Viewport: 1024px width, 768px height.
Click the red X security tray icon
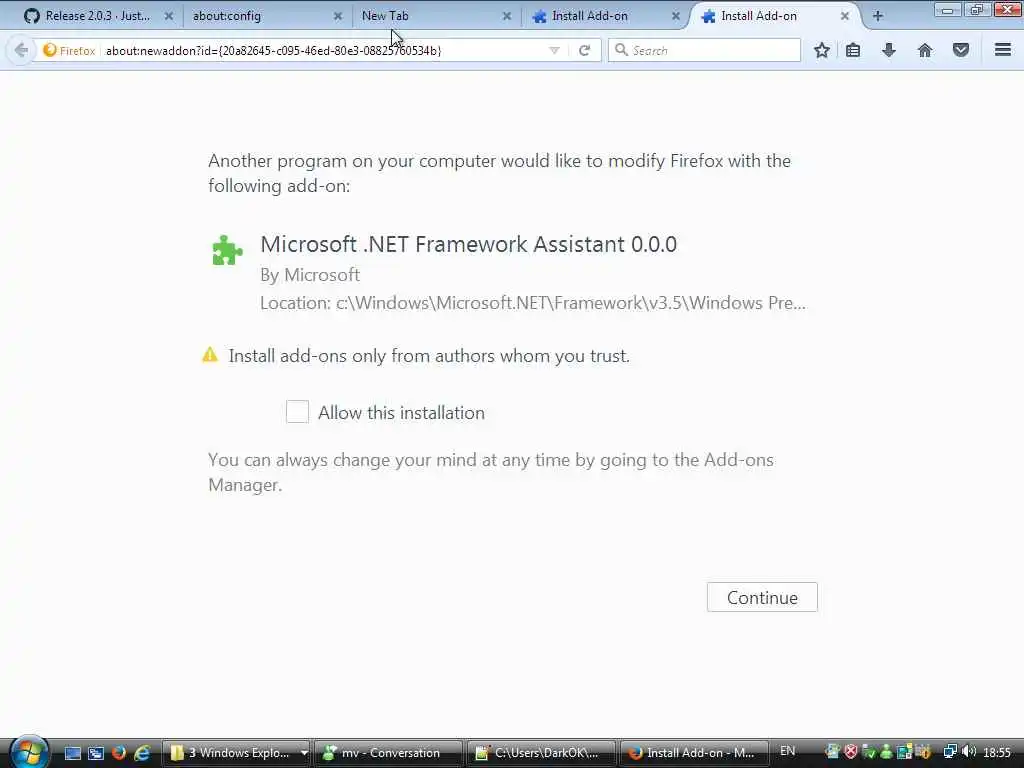coord(850,752)
